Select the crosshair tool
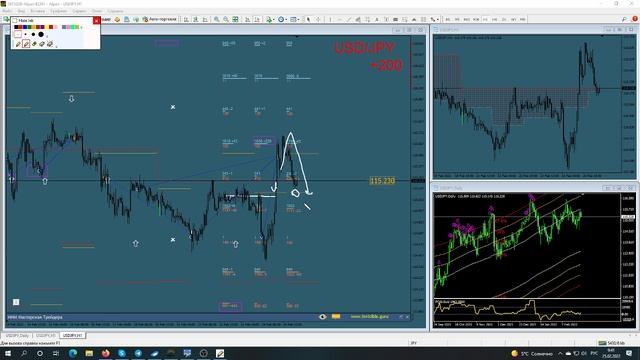Image resolution: width=640 pixels, height=360 pixels. coord(318,19)
